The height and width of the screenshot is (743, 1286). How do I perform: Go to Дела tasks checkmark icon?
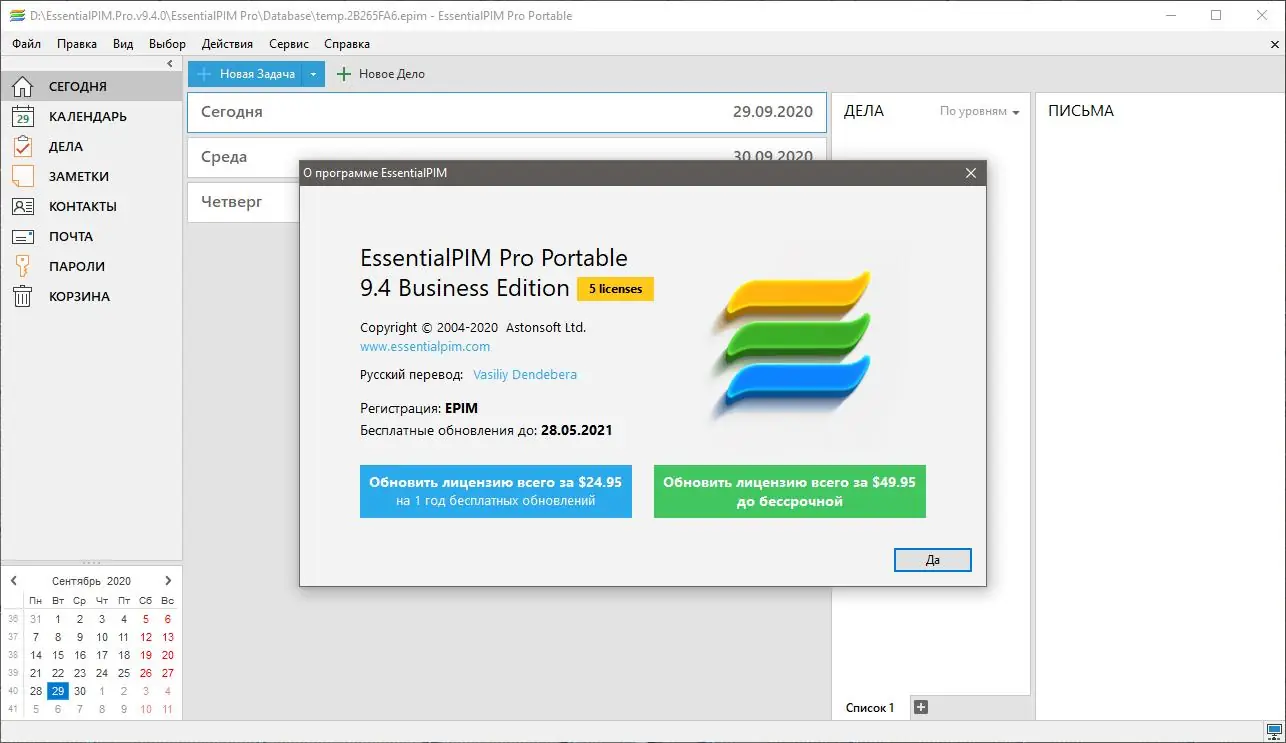coord(22,146)
